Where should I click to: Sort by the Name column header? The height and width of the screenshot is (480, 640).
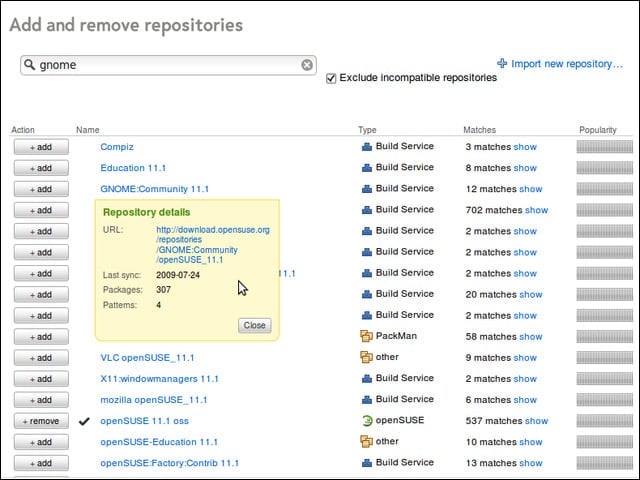click(87, 130)
